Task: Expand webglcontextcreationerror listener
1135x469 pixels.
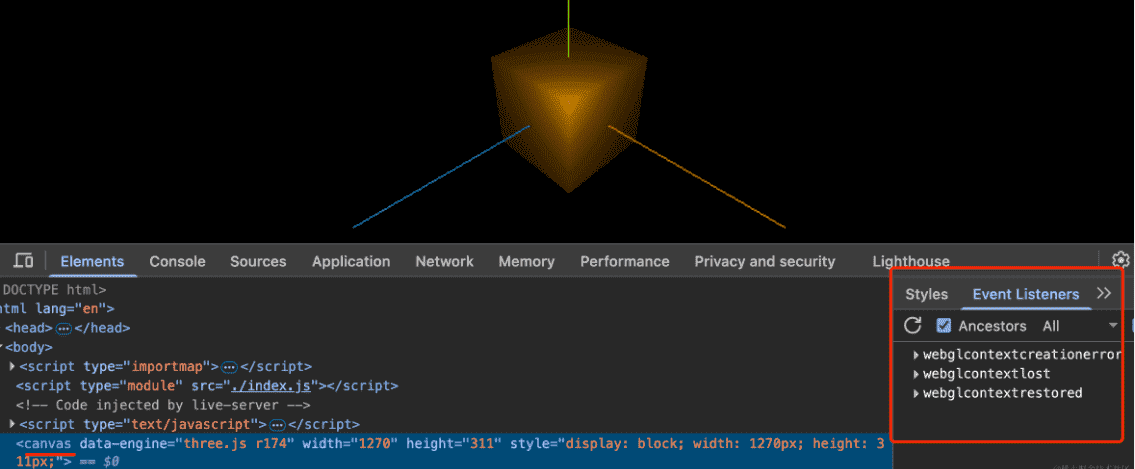Action: (x=916, y=355)
